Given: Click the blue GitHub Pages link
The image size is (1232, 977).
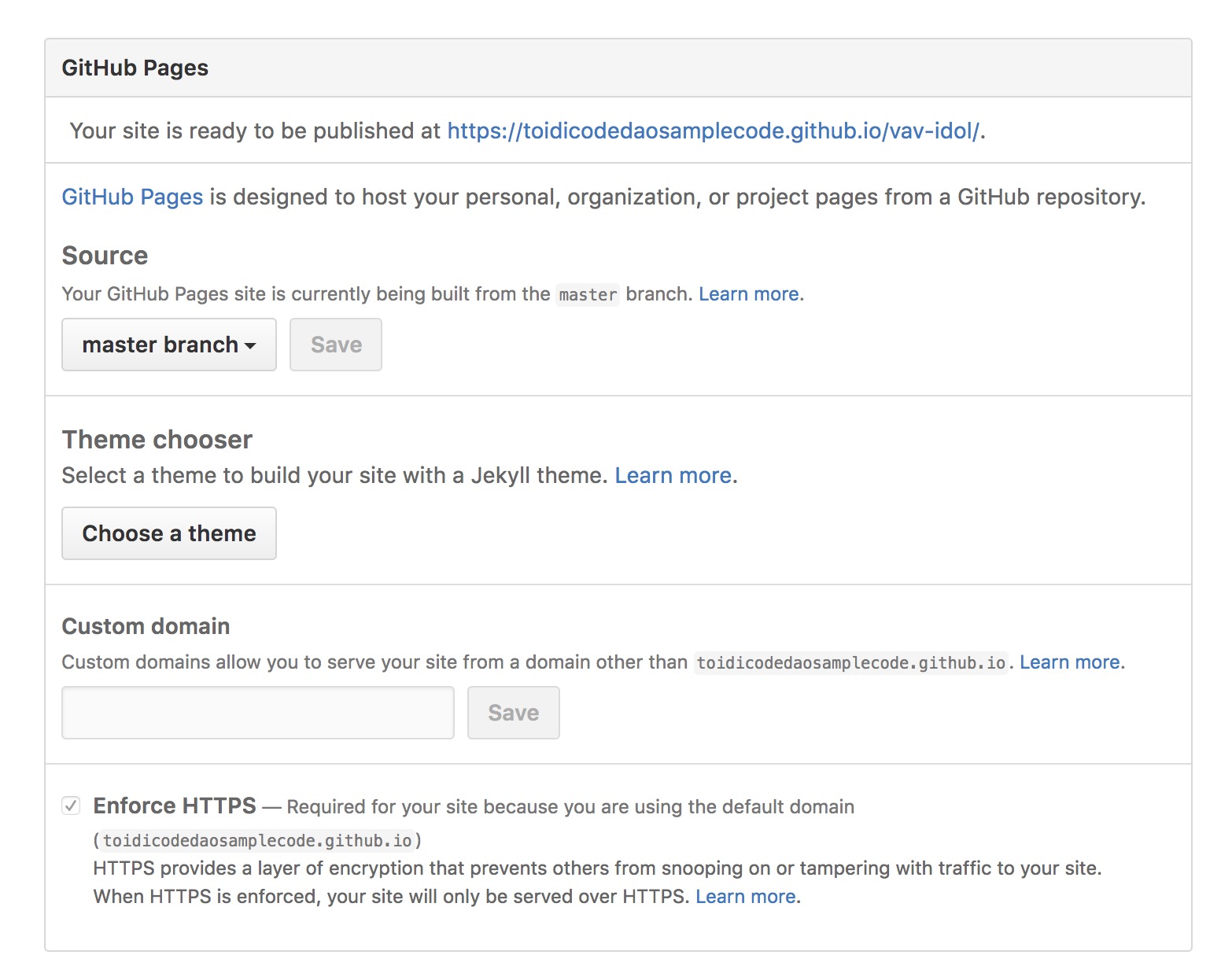Looking at the screenshot, I should click(132, 197).
